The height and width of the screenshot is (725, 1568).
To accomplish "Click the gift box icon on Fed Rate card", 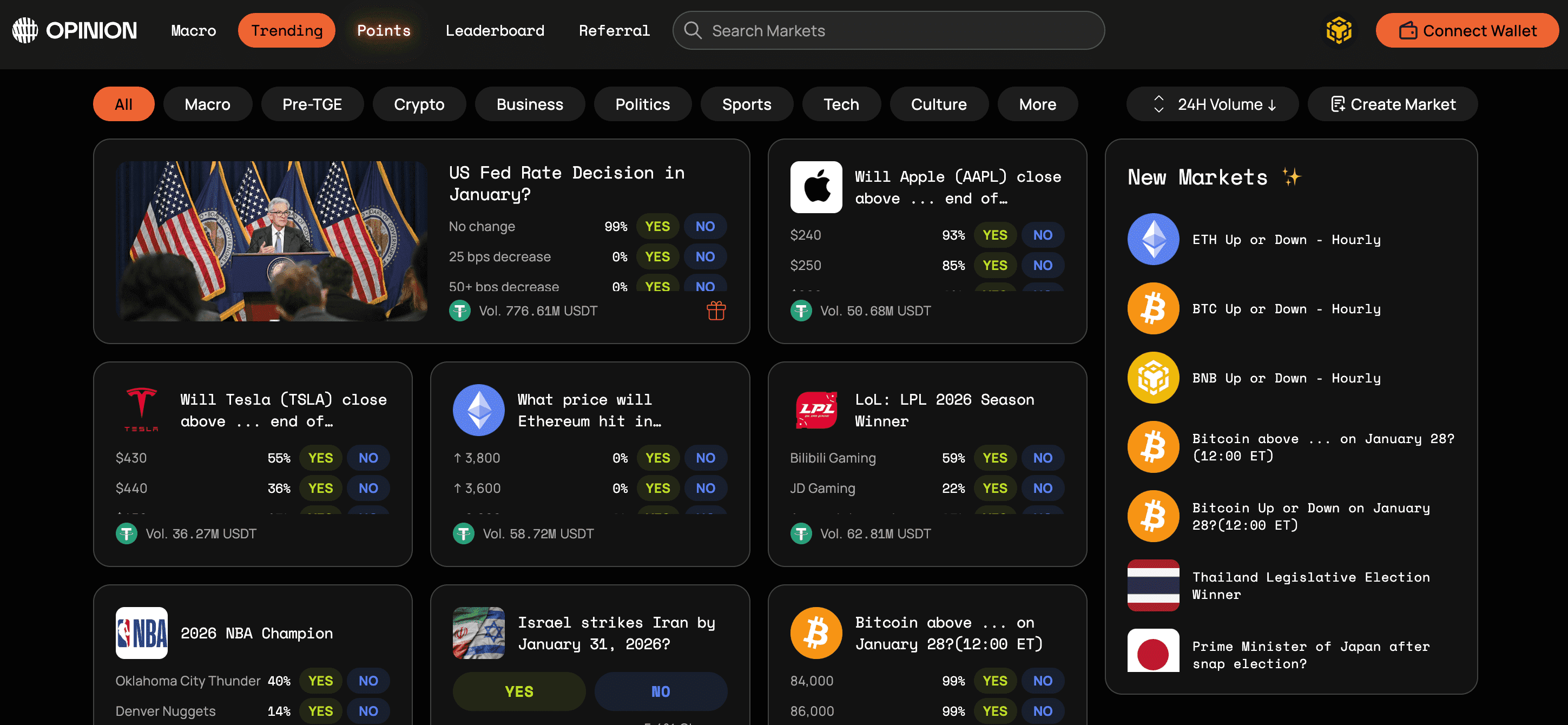I will 716,311.
